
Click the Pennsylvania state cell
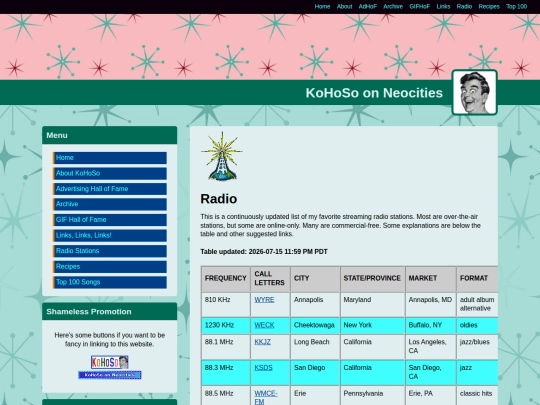[x=372, y=396]
